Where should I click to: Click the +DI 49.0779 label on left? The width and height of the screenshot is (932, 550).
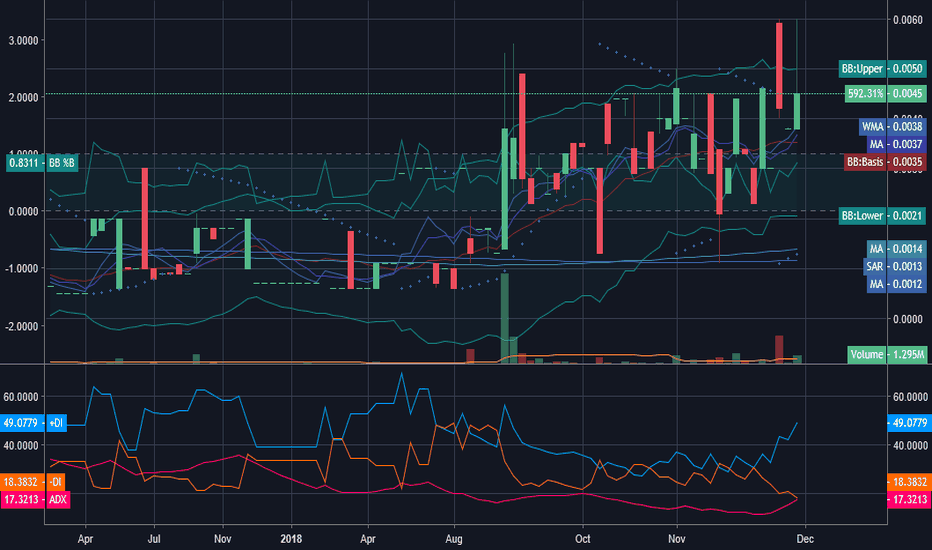[34, 423]
